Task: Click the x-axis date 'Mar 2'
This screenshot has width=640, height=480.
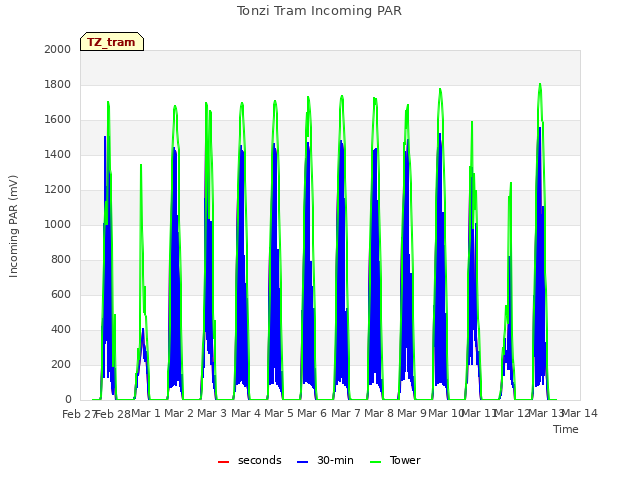Action: point(179,413)
